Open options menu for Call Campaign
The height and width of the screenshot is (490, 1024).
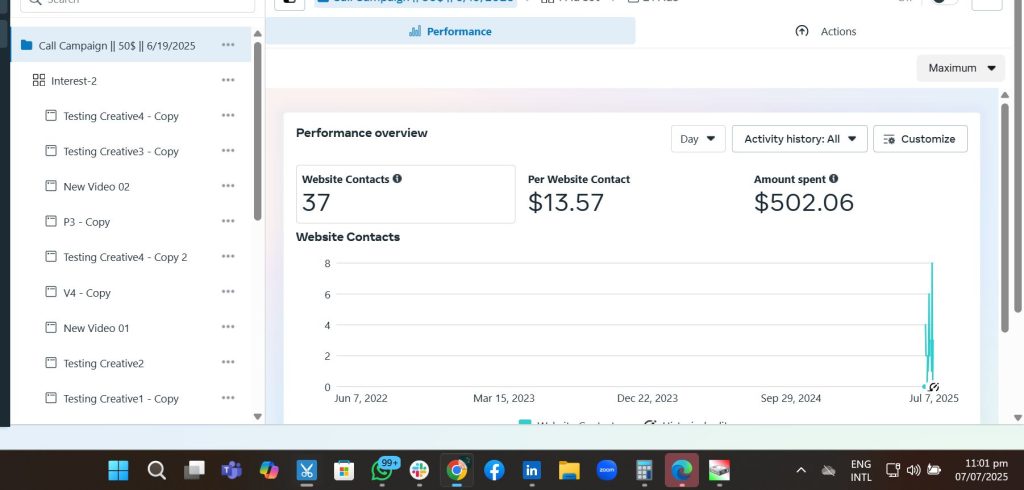pos(228,45)
